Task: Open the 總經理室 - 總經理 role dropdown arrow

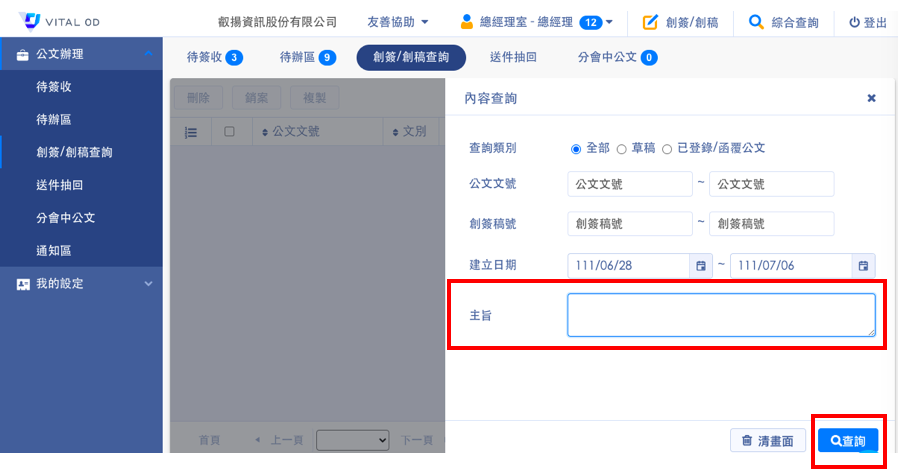Action: 609,22
